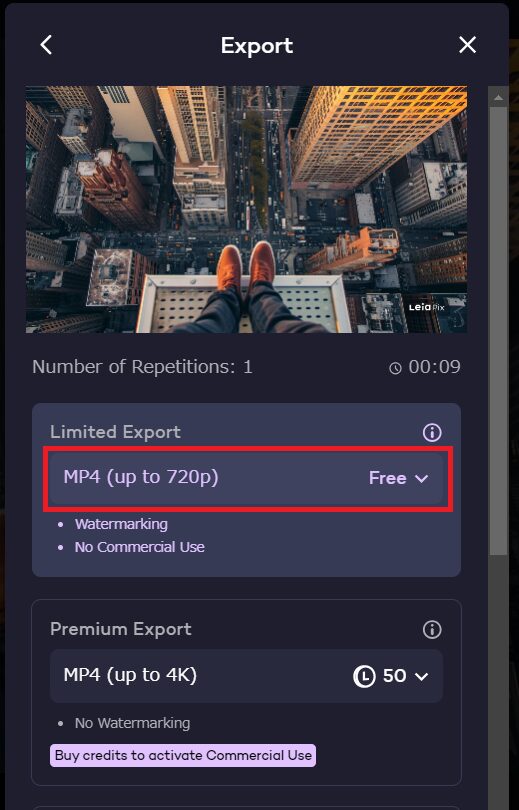The image size is (519, 810).
Task: Open the MP4 (up to 720p) dropdown
Action: pyautogui.click(x=246, y=478)
